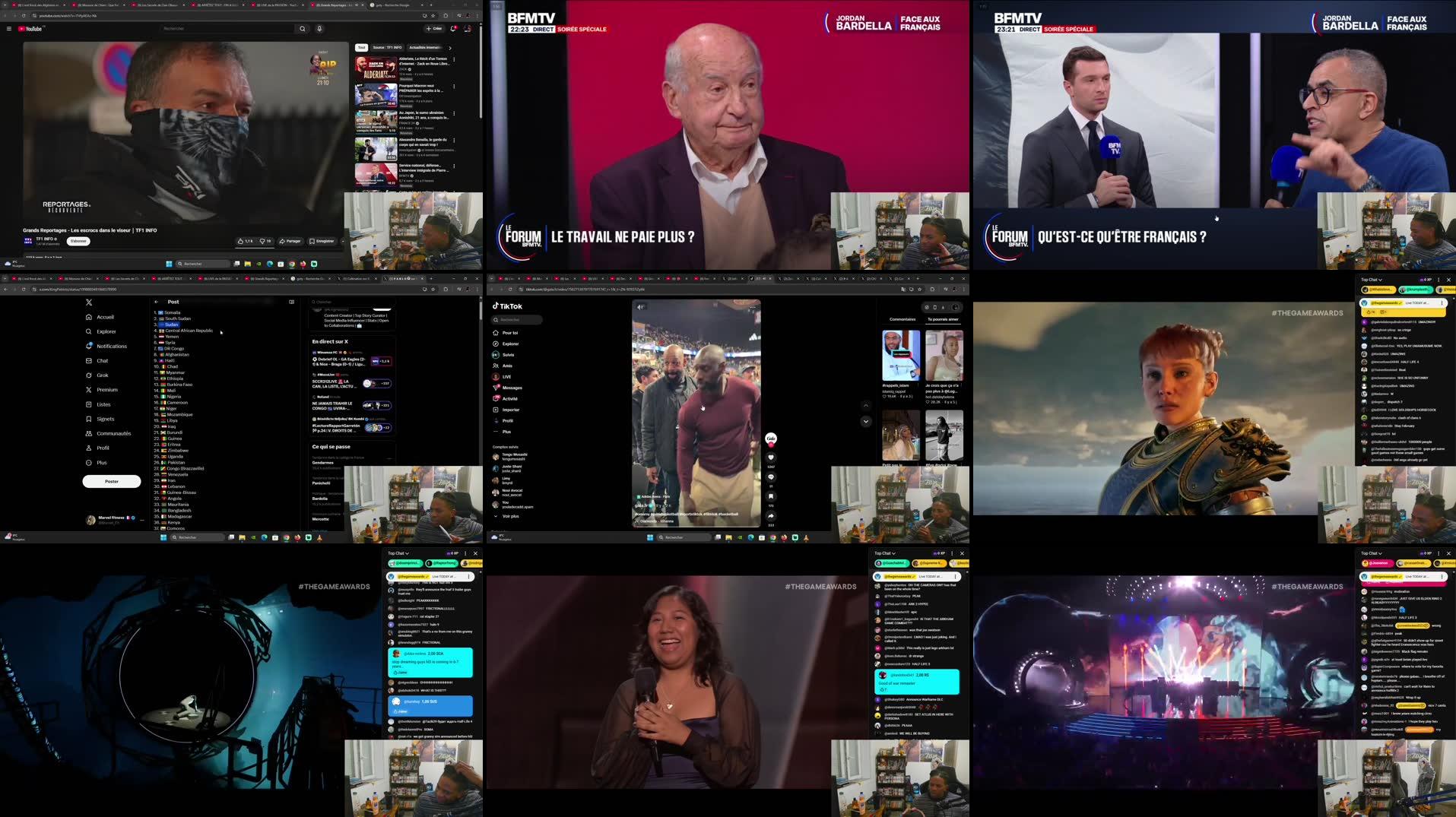The image size is (1456, 817).
Task: Click the white Poster button on X
Action: pos(112,481)
